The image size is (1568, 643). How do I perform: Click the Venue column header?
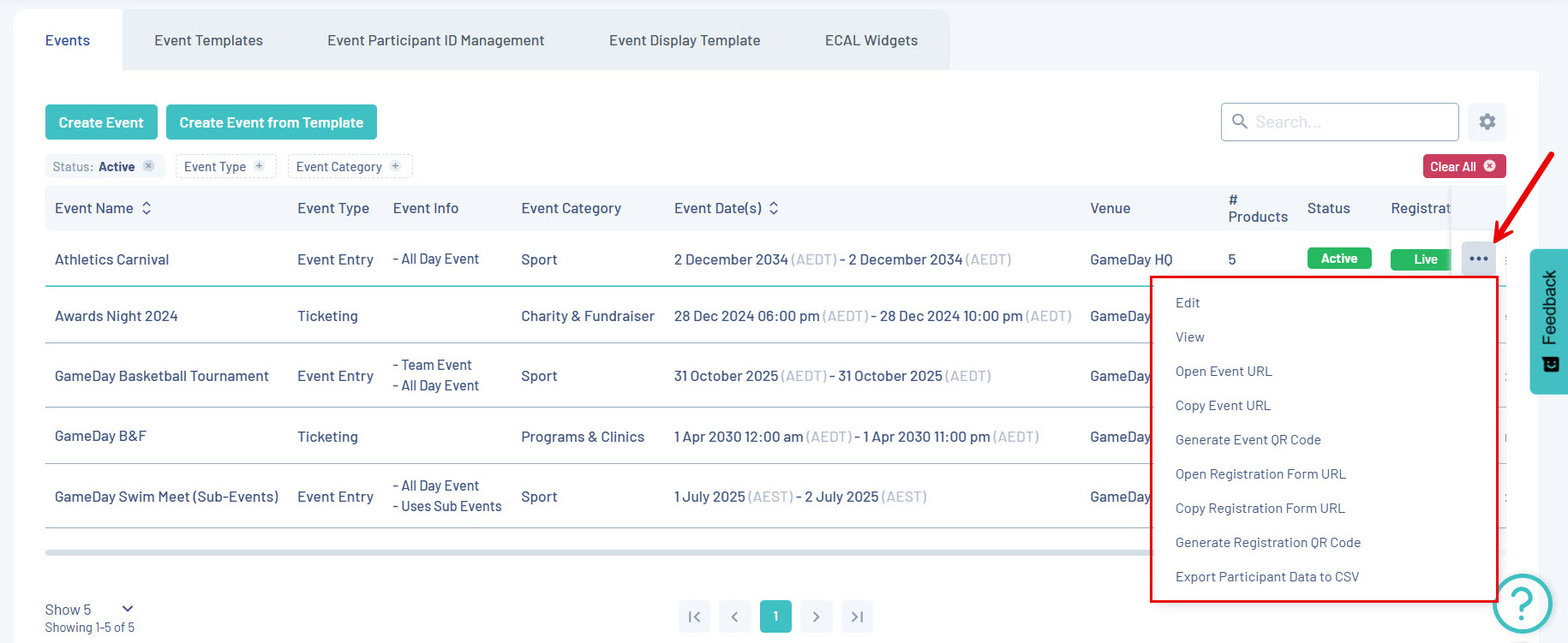coord(1110,208)
